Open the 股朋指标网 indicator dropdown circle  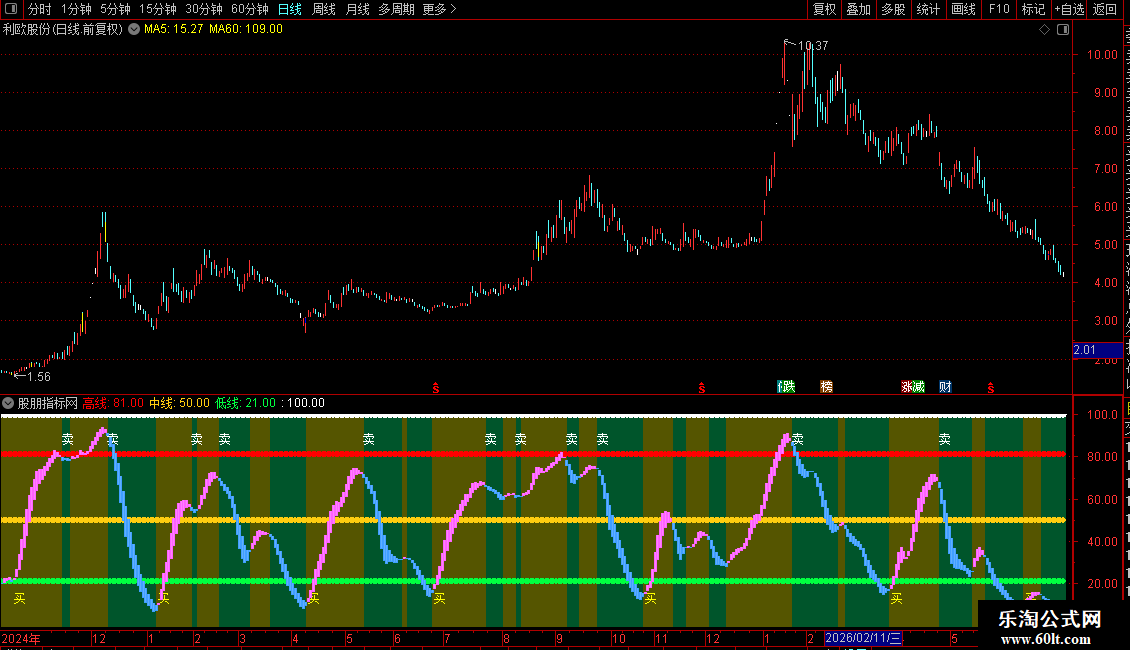[x=8, y=403]
